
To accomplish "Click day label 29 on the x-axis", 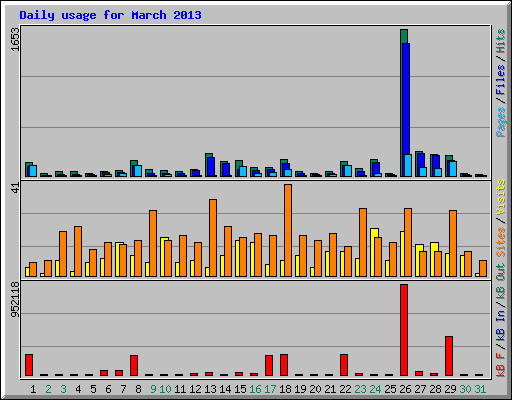I will pos(450,389).
